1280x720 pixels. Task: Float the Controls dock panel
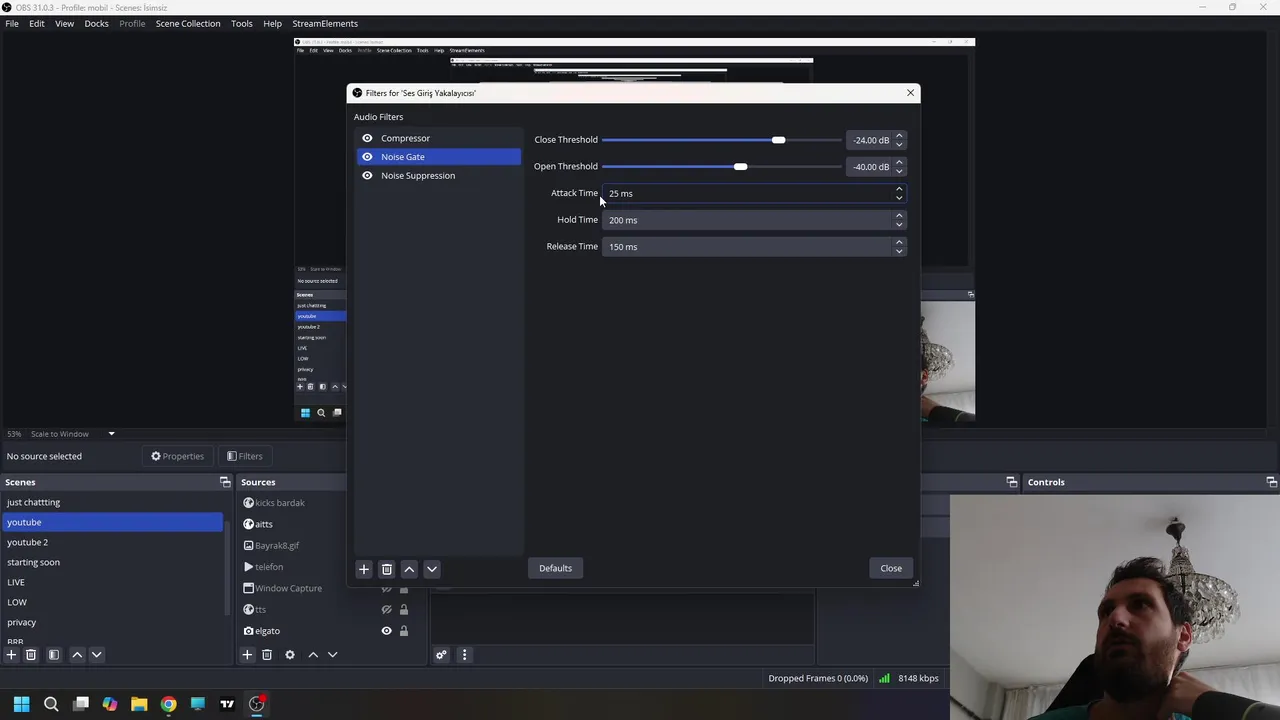(1272, 482)
